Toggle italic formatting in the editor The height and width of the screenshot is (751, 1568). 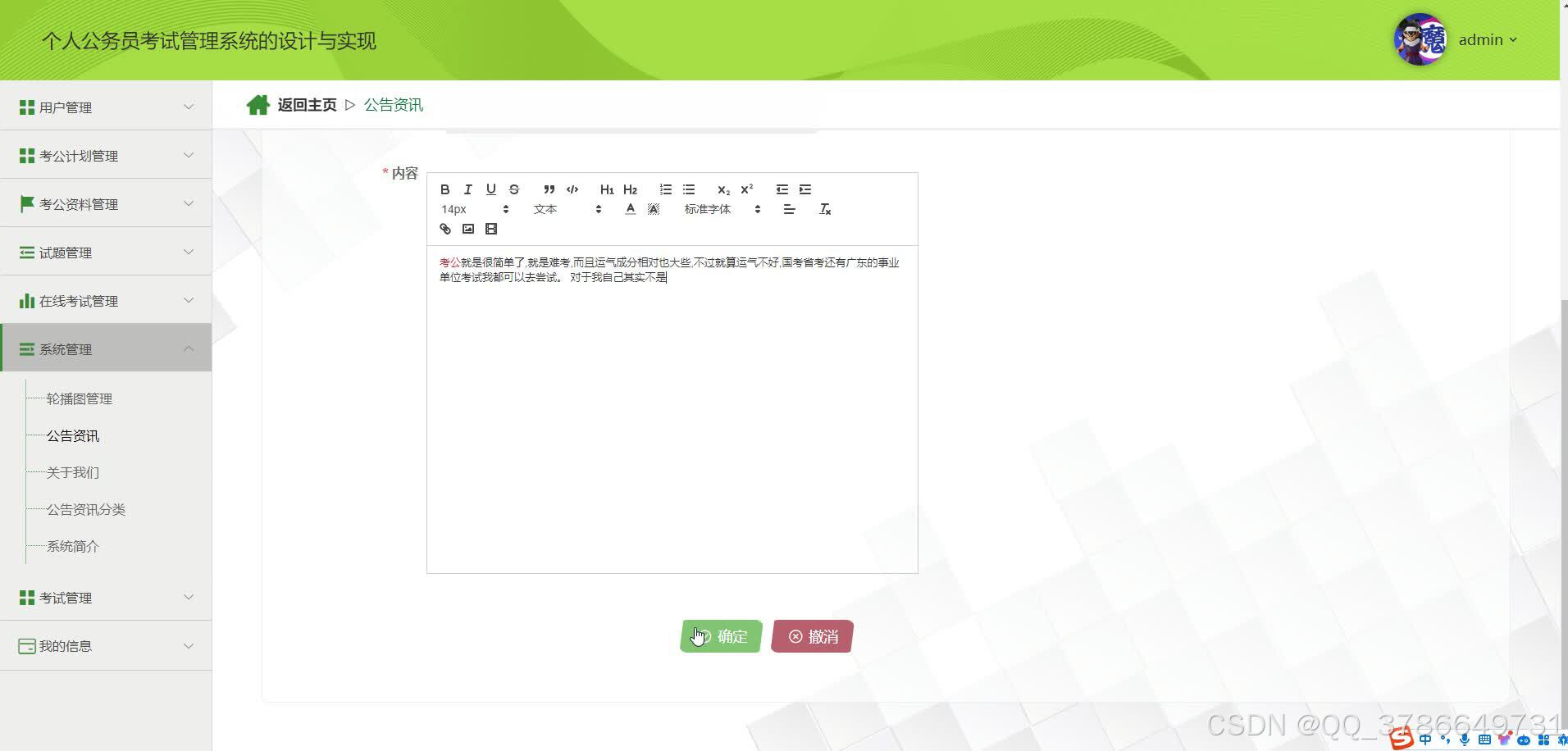(x=467, y=189)
